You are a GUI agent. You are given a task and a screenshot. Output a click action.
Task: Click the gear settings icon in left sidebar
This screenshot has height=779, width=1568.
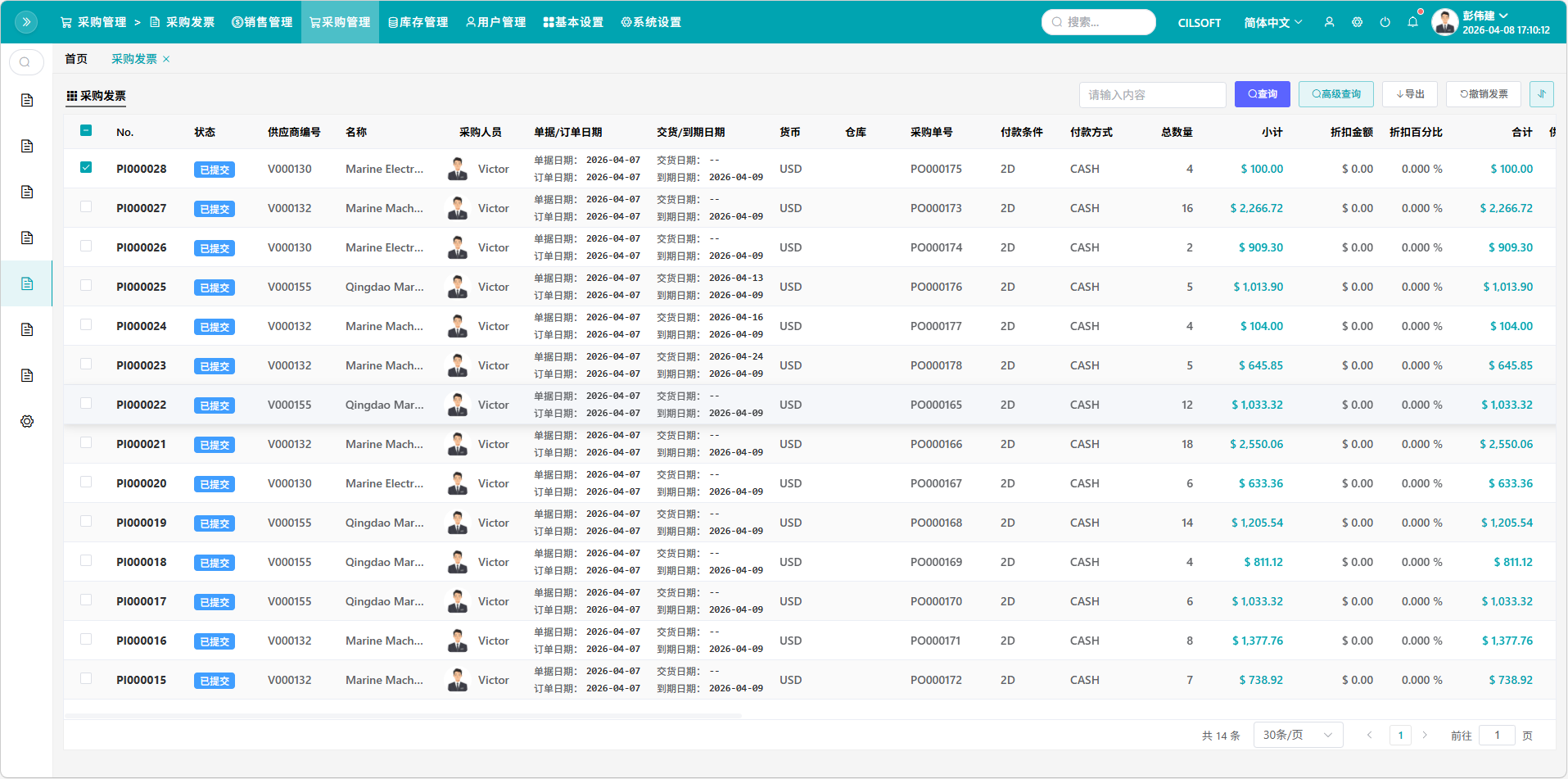tap(27, 421)
